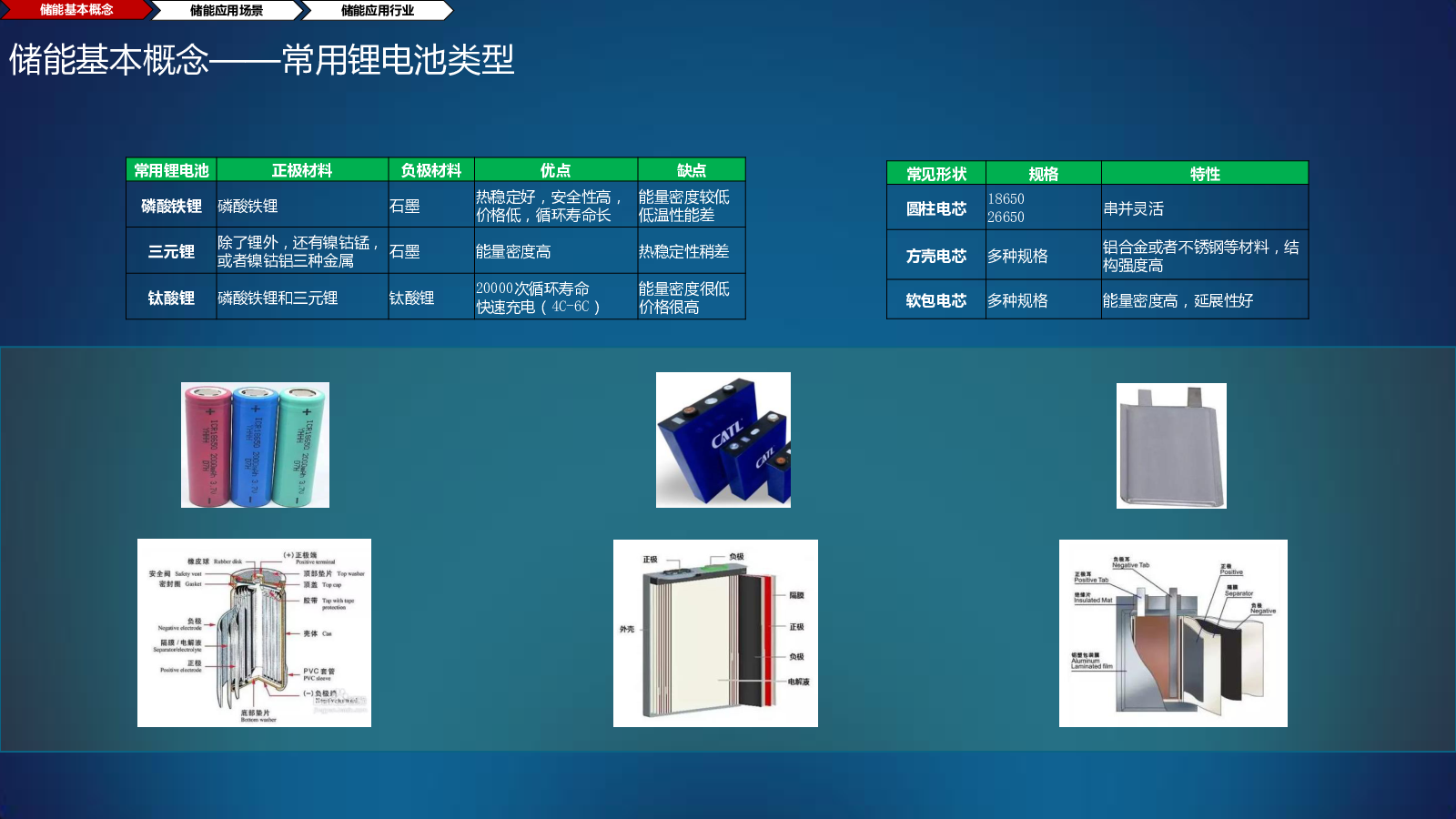
Task: Click the cell 热稳定性稍差
Action: [x=692, y=251]
